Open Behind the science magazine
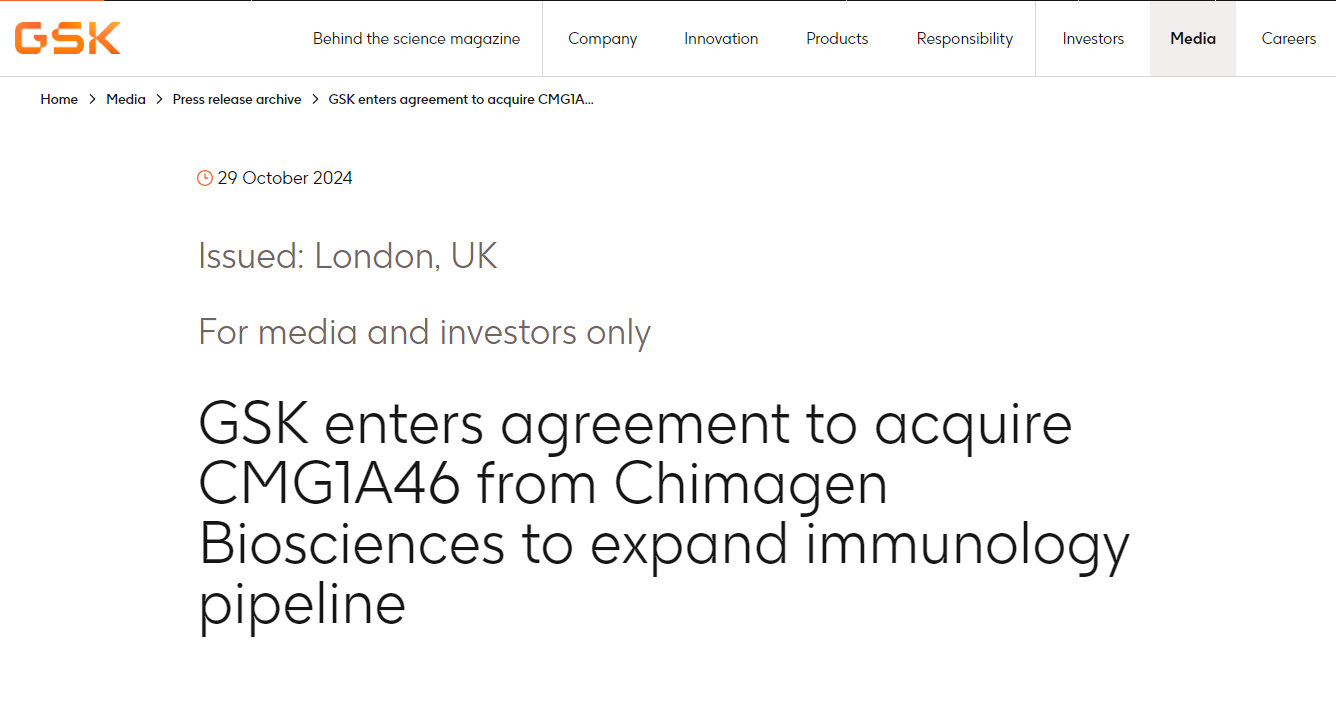1336x702 pixels. (x=416, y=39)
